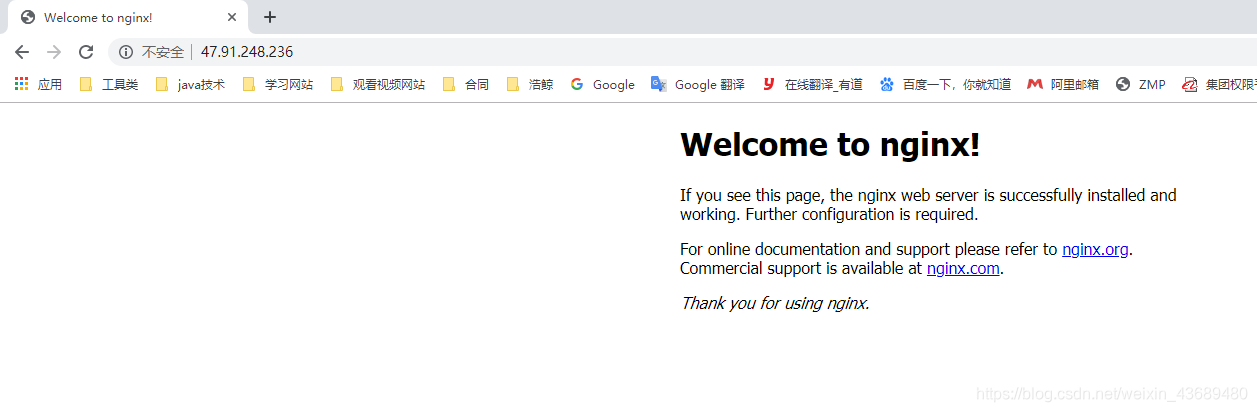Open the 工具类 bookmark folder
Viewport: 1257px width, 412px height.
(x=109, y=85)
